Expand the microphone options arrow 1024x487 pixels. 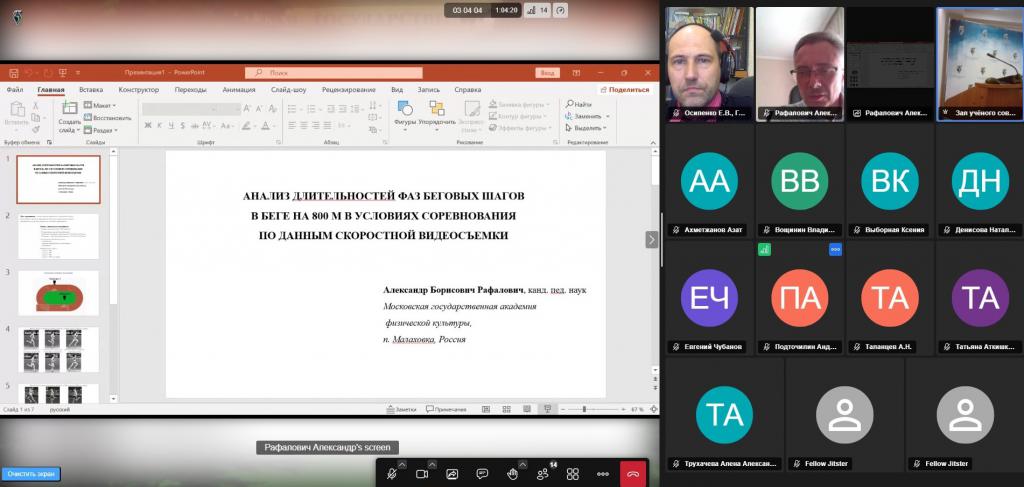(x=402, y=464)
